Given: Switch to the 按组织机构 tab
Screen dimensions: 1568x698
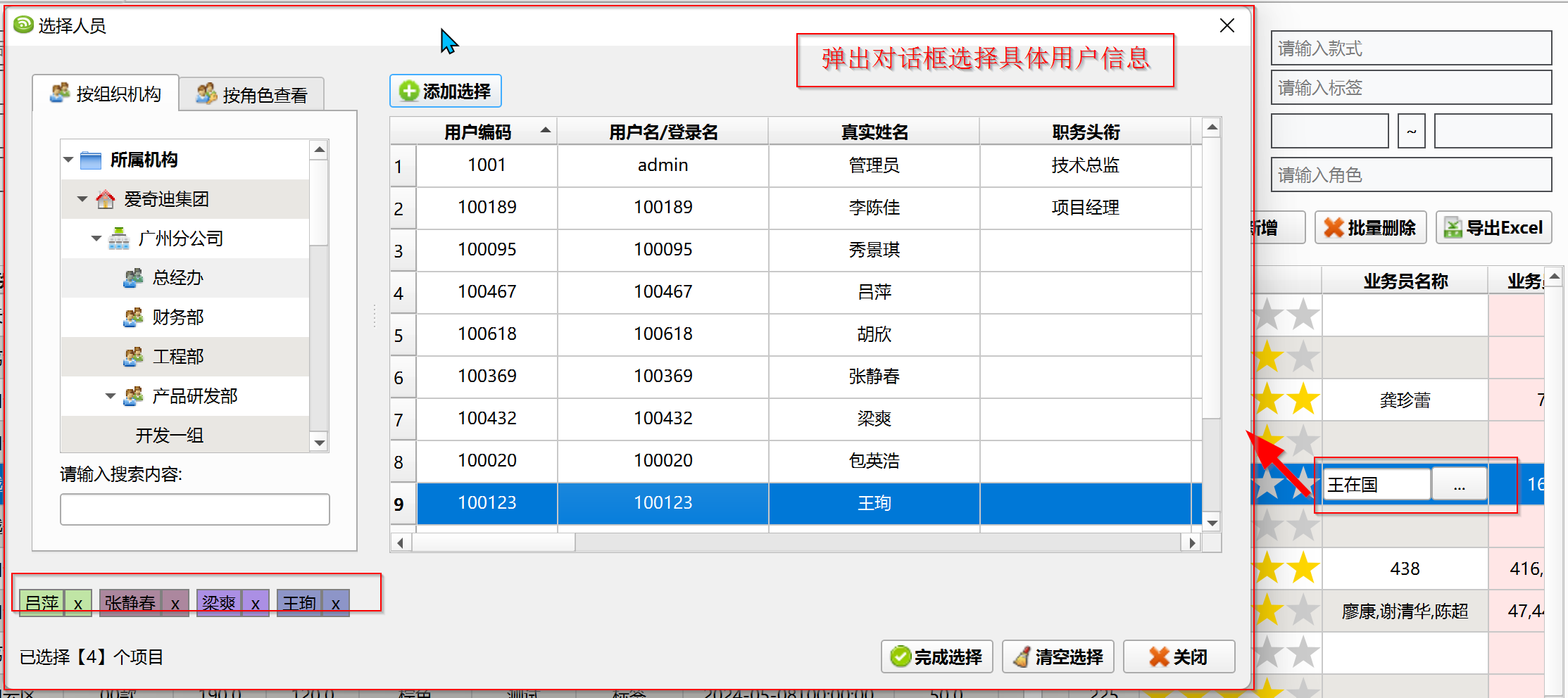Looking at the screenshot, I should [x=106, y=94].
